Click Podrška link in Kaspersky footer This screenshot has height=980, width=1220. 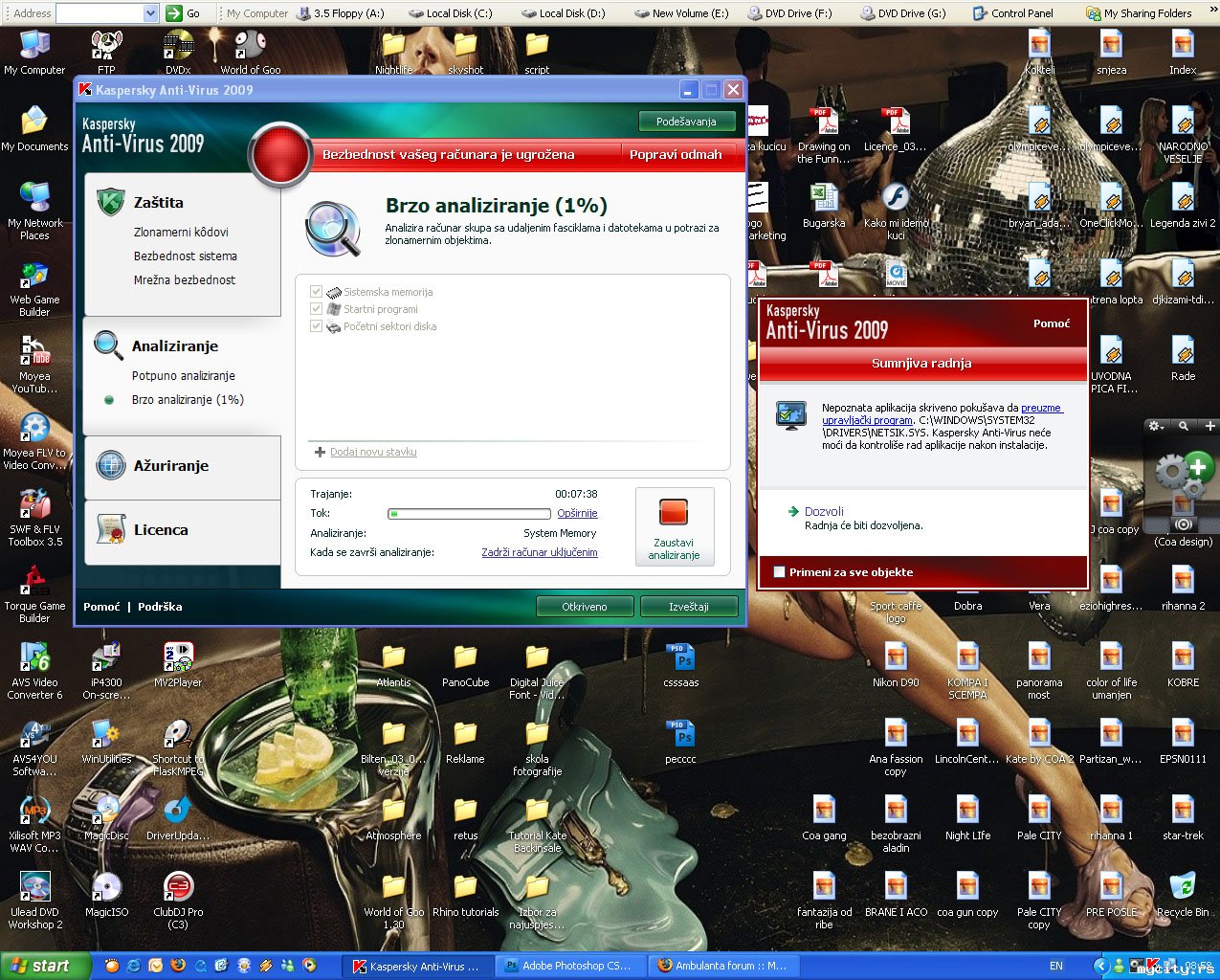click(x=160, y=607)
